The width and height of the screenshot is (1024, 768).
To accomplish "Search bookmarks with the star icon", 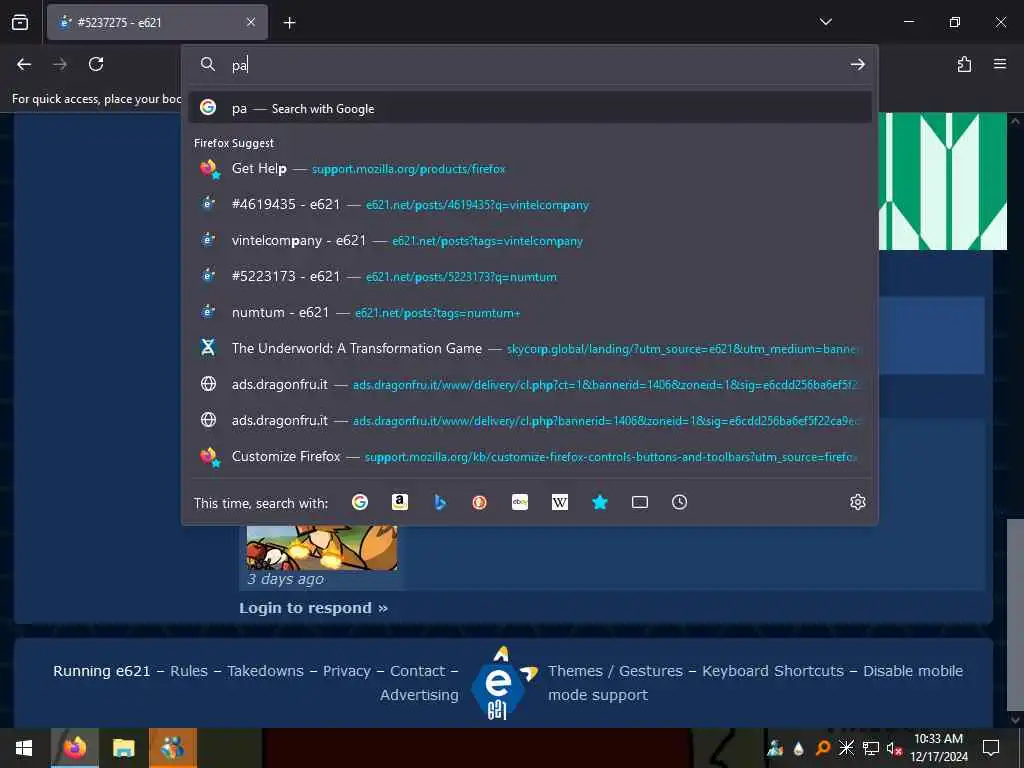I will 600,502.
